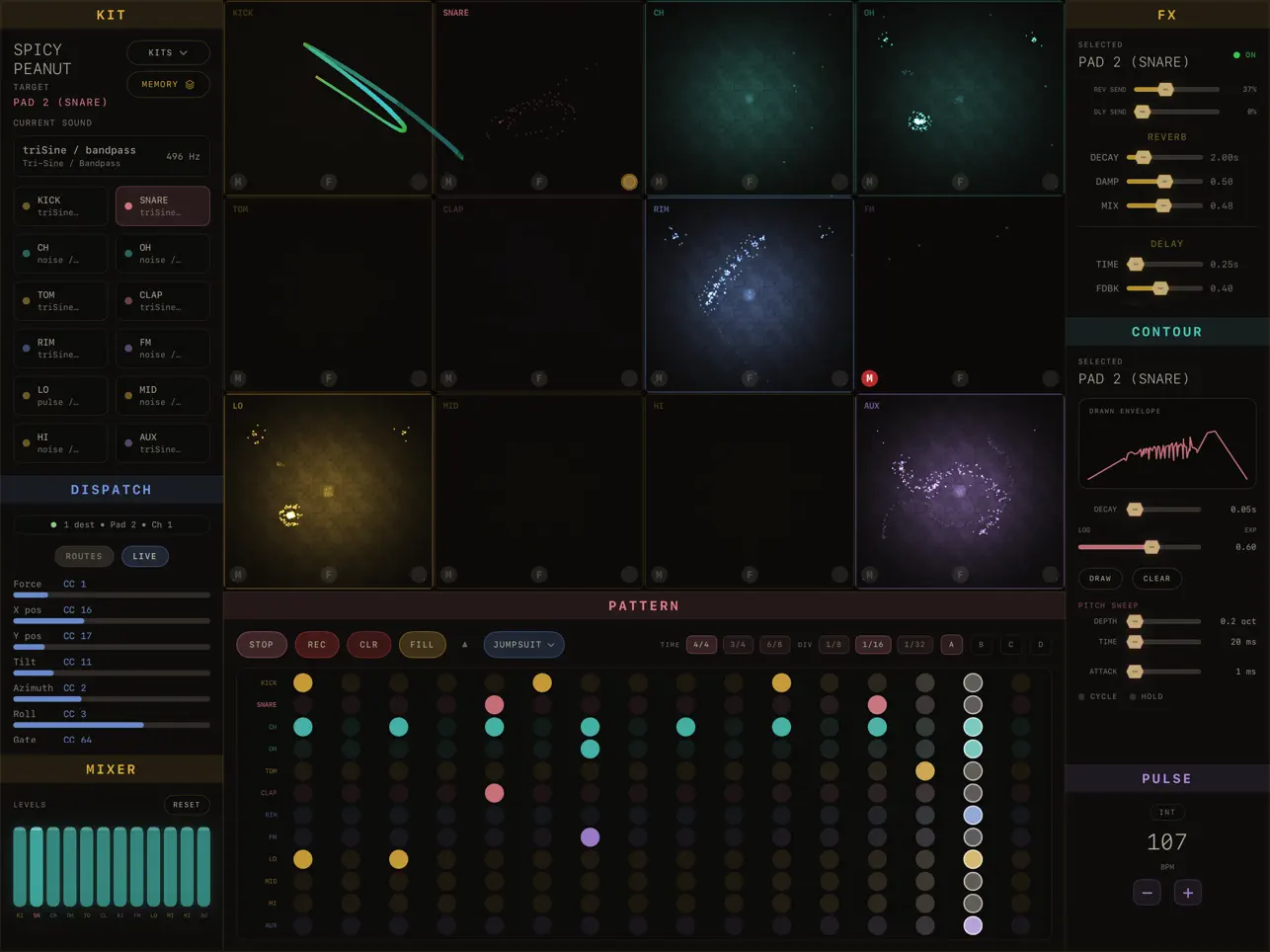Enable the CYCLE option in Contour

pyautogui.click(x=1098, y=696)
